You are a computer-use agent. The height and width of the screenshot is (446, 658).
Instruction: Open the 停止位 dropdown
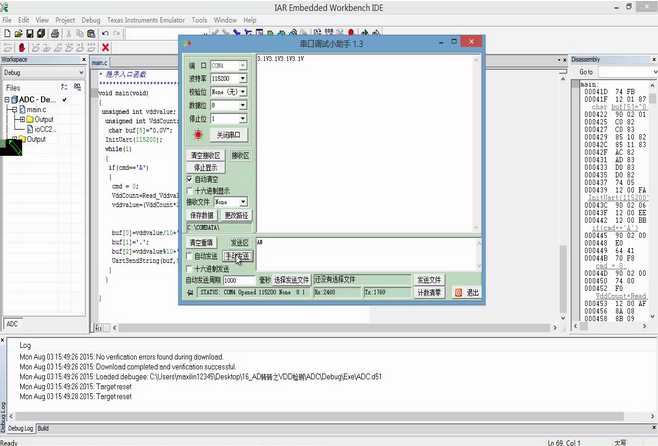[243, 119]
